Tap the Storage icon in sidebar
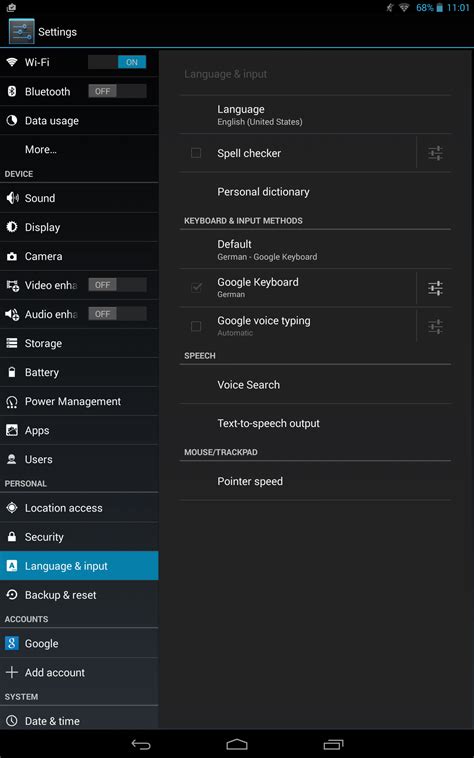474x758 pixels. 12,343
